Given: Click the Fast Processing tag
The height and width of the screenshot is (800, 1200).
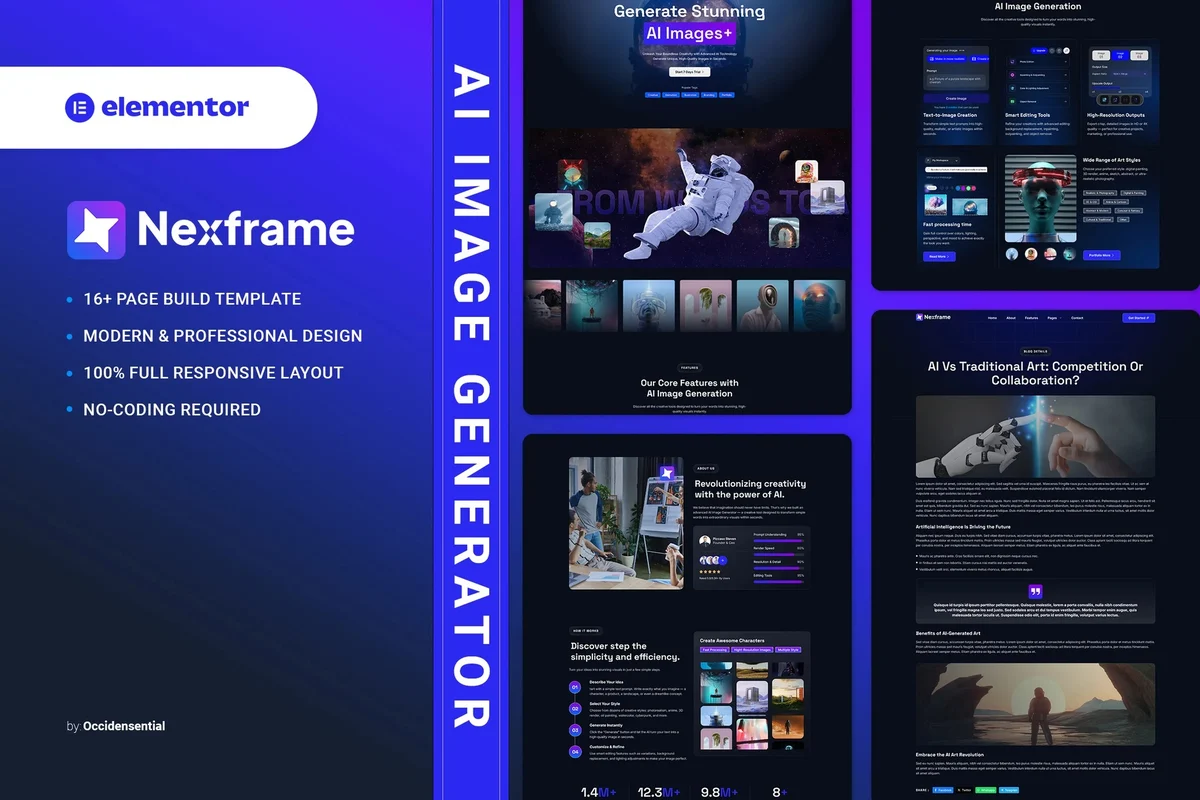Looking at the screenshot, I should coord(715,650).
